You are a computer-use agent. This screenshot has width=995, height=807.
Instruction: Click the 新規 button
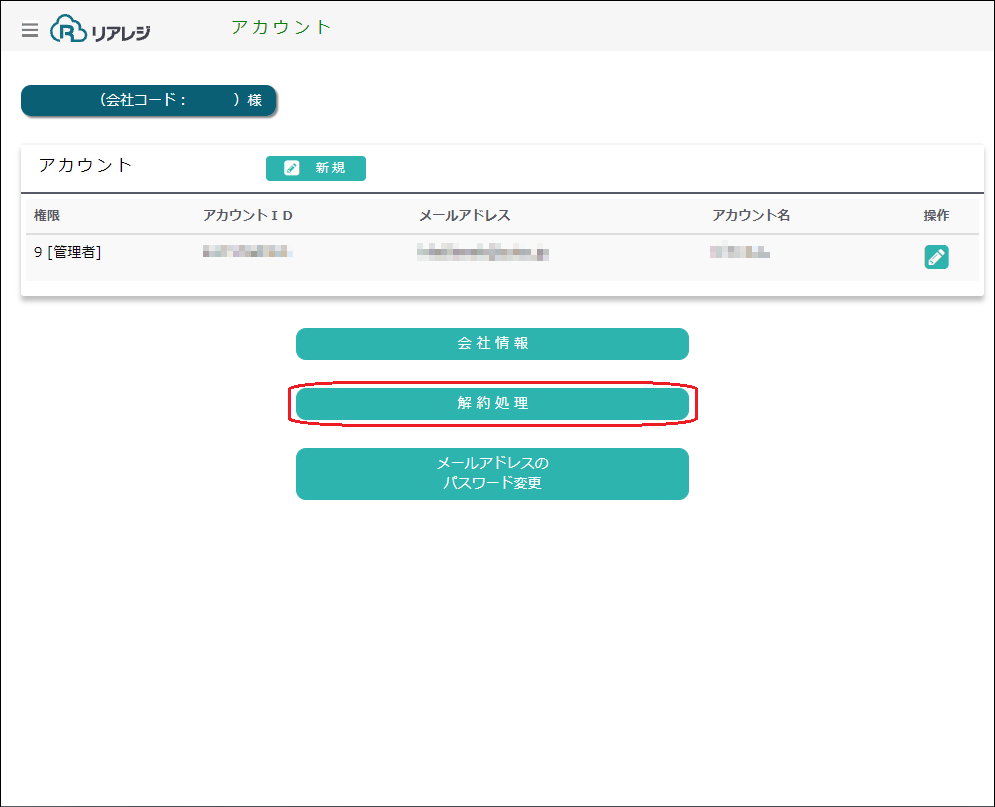[315, 168]
